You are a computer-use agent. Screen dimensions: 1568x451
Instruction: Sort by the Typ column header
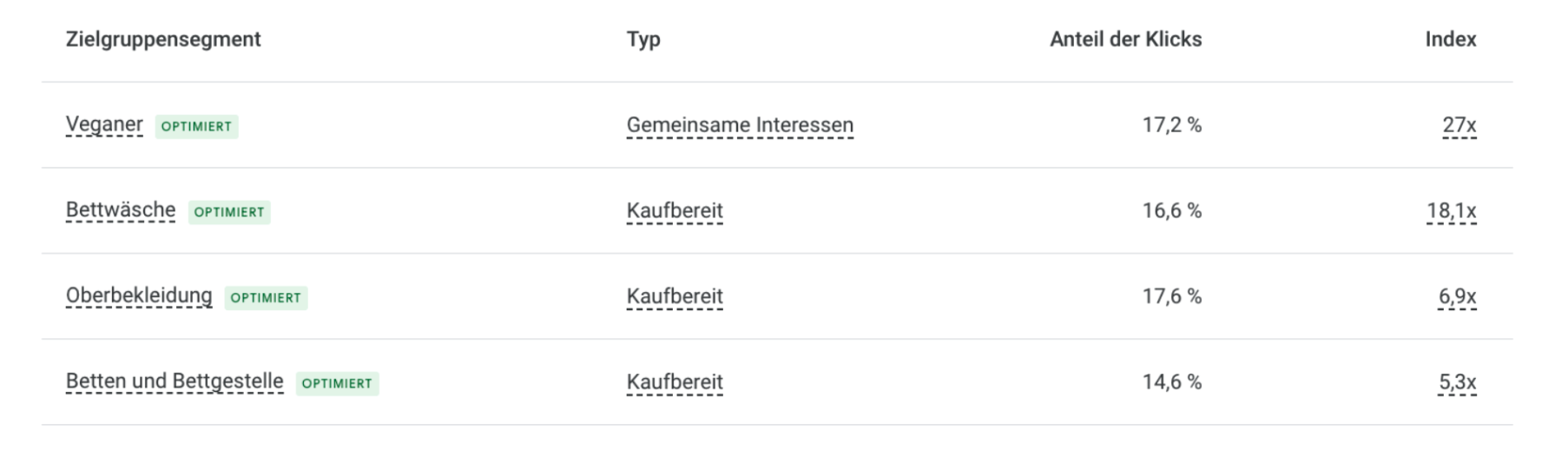point(643,39)
